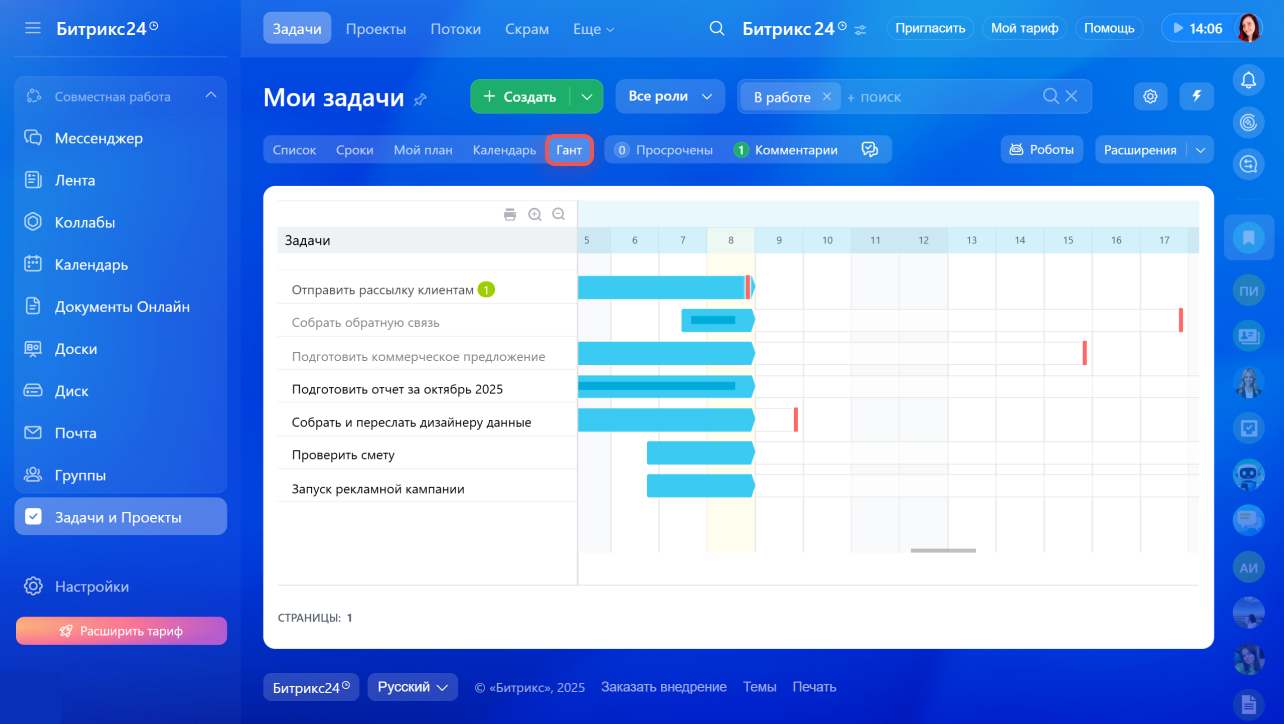Viewport: 1284px width, 724px height.
Task: Open the hamburger menu next to Битрикс24 logo
Action: tap(33, 28)
